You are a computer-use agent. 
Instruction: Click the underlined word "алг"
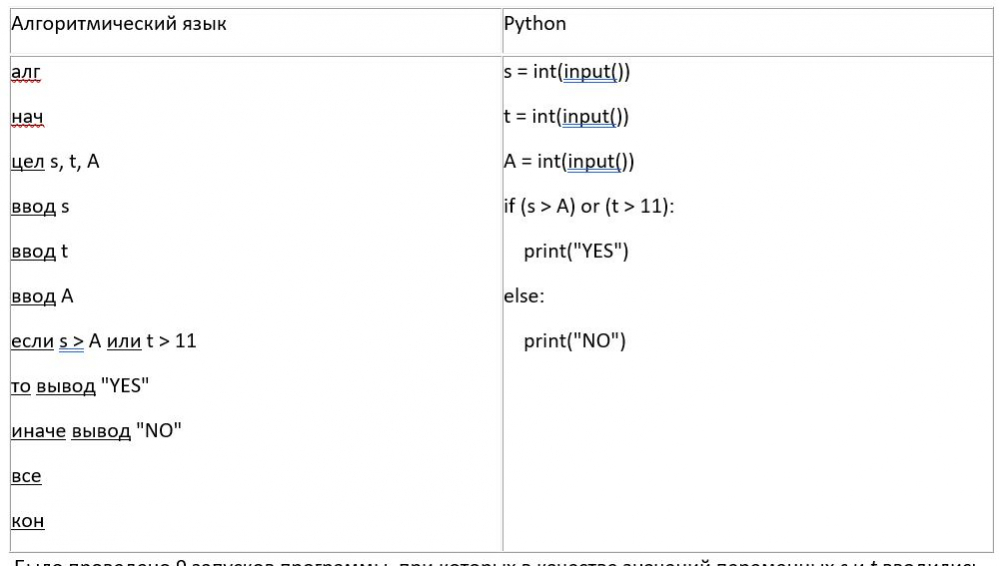[x=26, y=72]
